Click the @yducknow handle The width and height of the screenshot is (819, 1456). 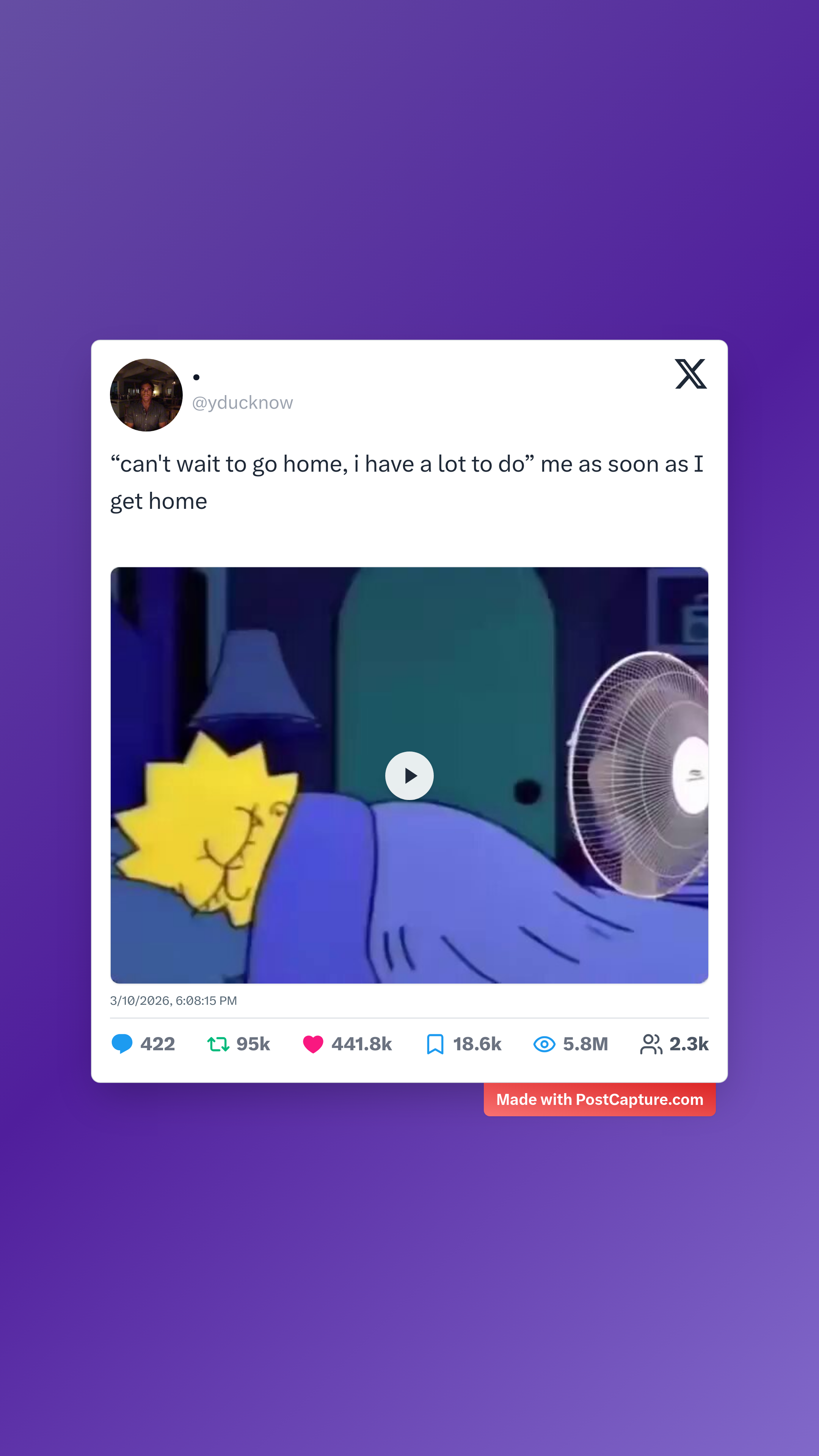point(243,402)
